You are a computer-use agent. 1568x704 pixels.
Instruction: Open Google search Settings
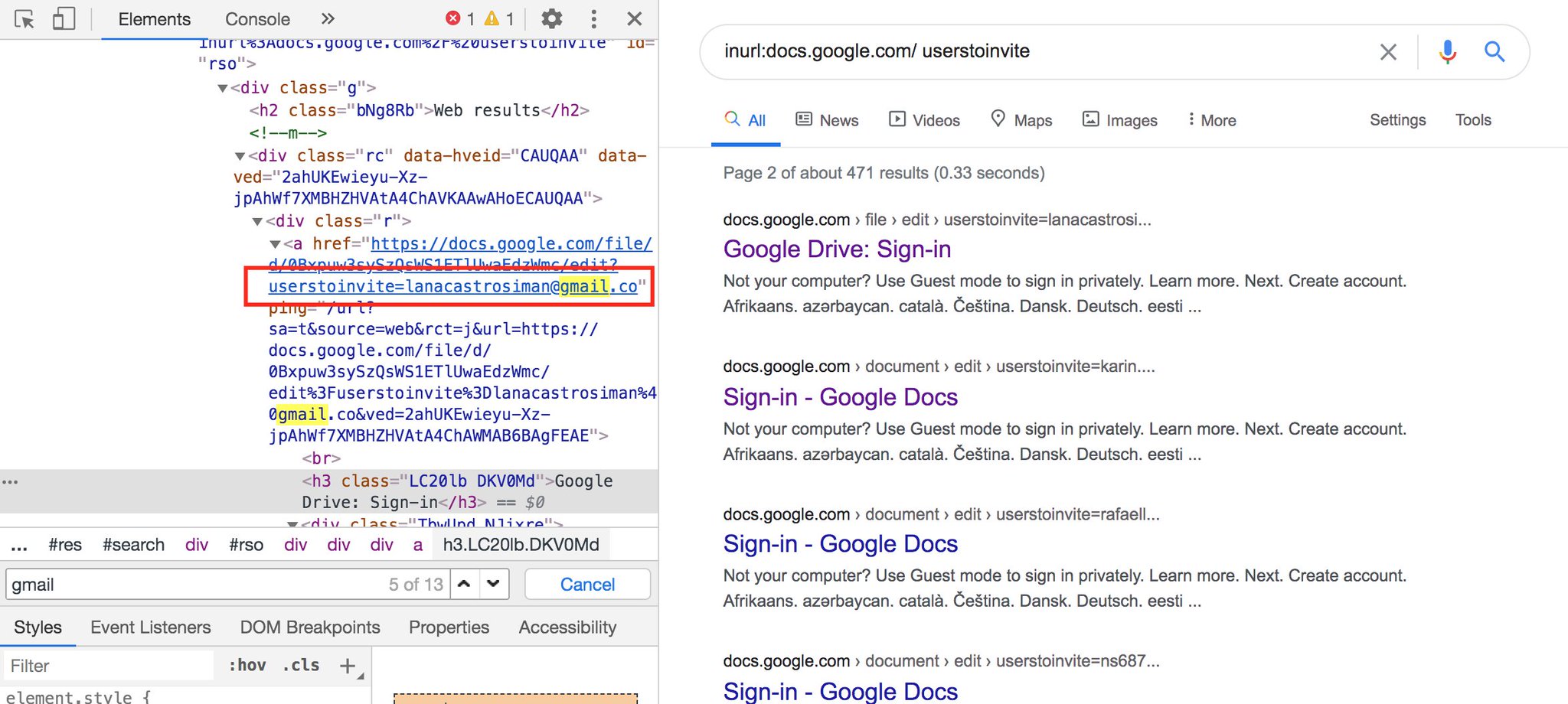(1398, 120)
